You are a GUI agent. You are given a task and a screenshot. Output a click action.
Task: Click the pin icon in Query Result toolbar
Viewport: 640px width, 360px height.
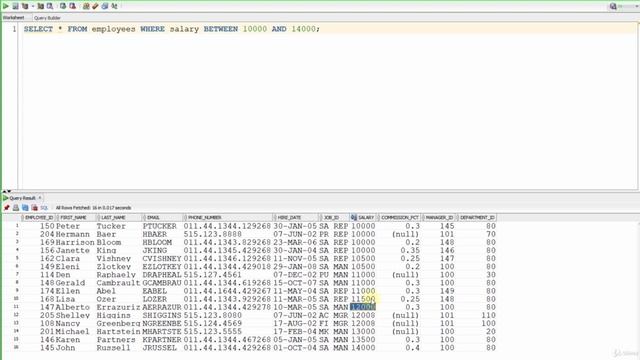[7, 208]
